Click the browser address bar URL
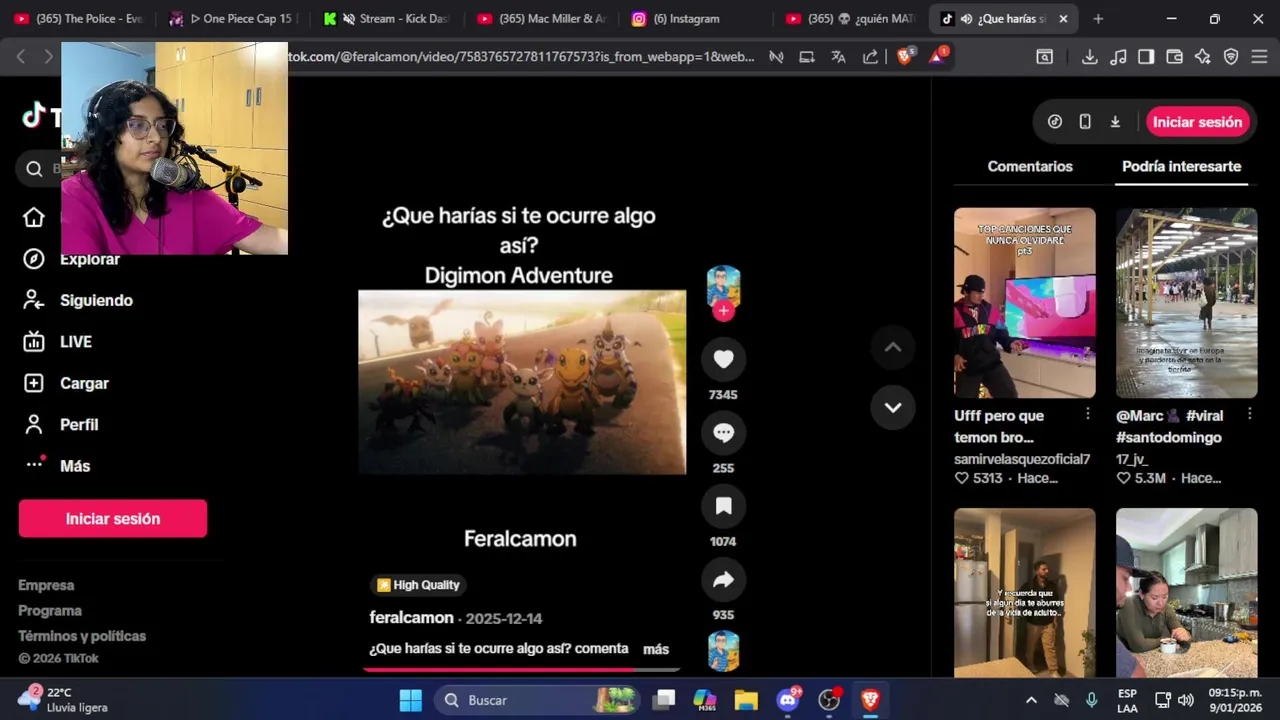This screenshot has height=720, width=1280. [x=520, y=57]
